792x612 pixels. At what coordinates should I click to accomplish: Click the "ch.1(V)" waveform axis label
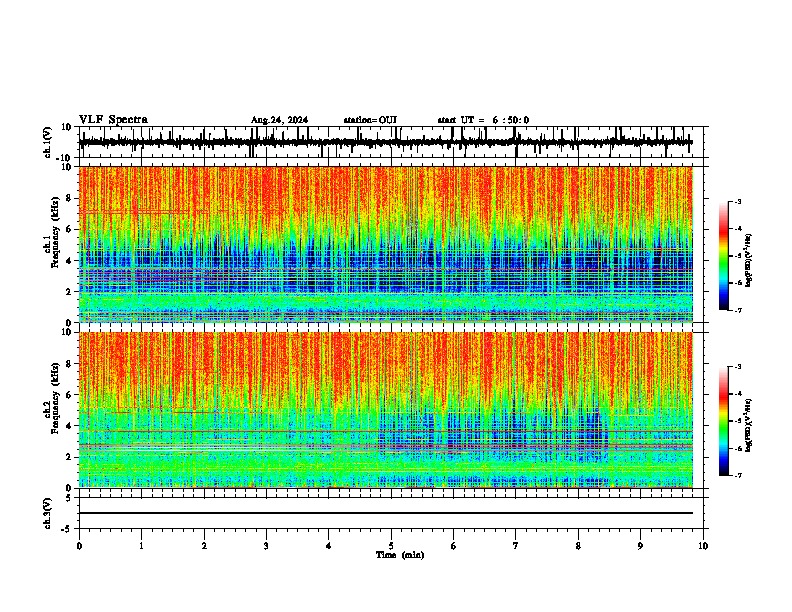coord(48,142)
